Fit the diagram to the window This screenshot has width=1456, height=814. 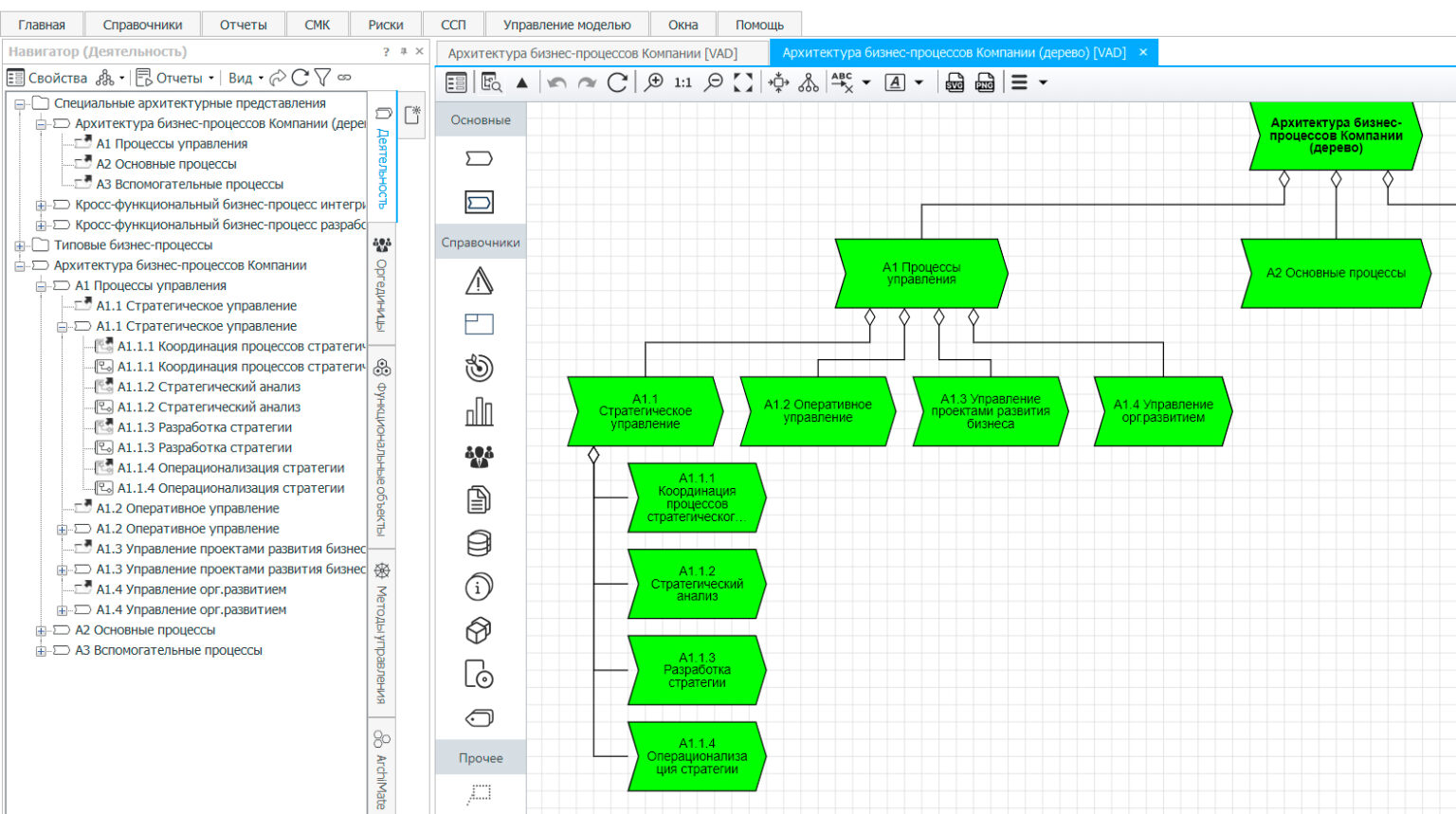pos(743,82)
